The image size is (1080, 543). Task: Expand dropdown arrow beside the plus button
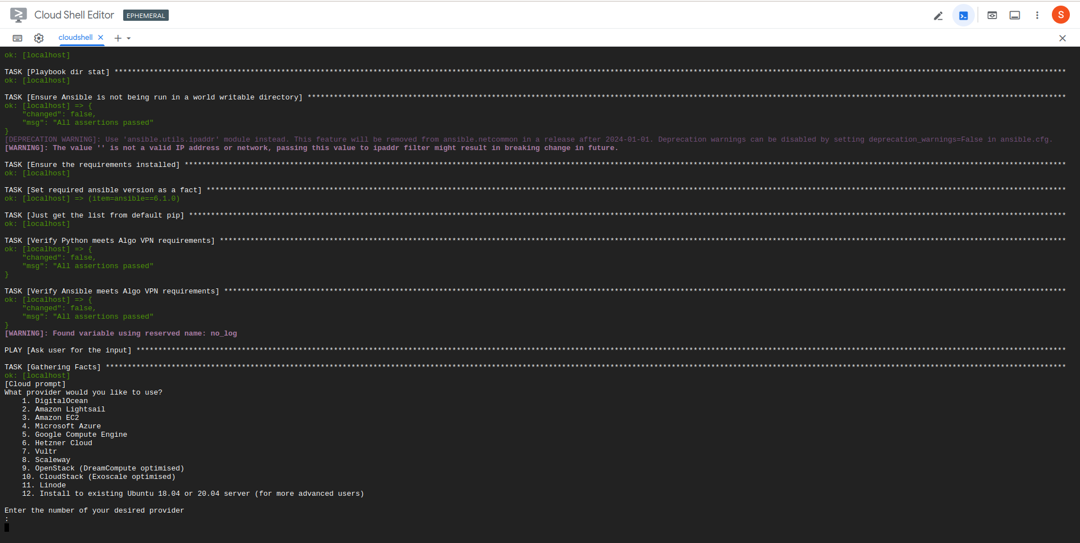click(x=128, y=39)
